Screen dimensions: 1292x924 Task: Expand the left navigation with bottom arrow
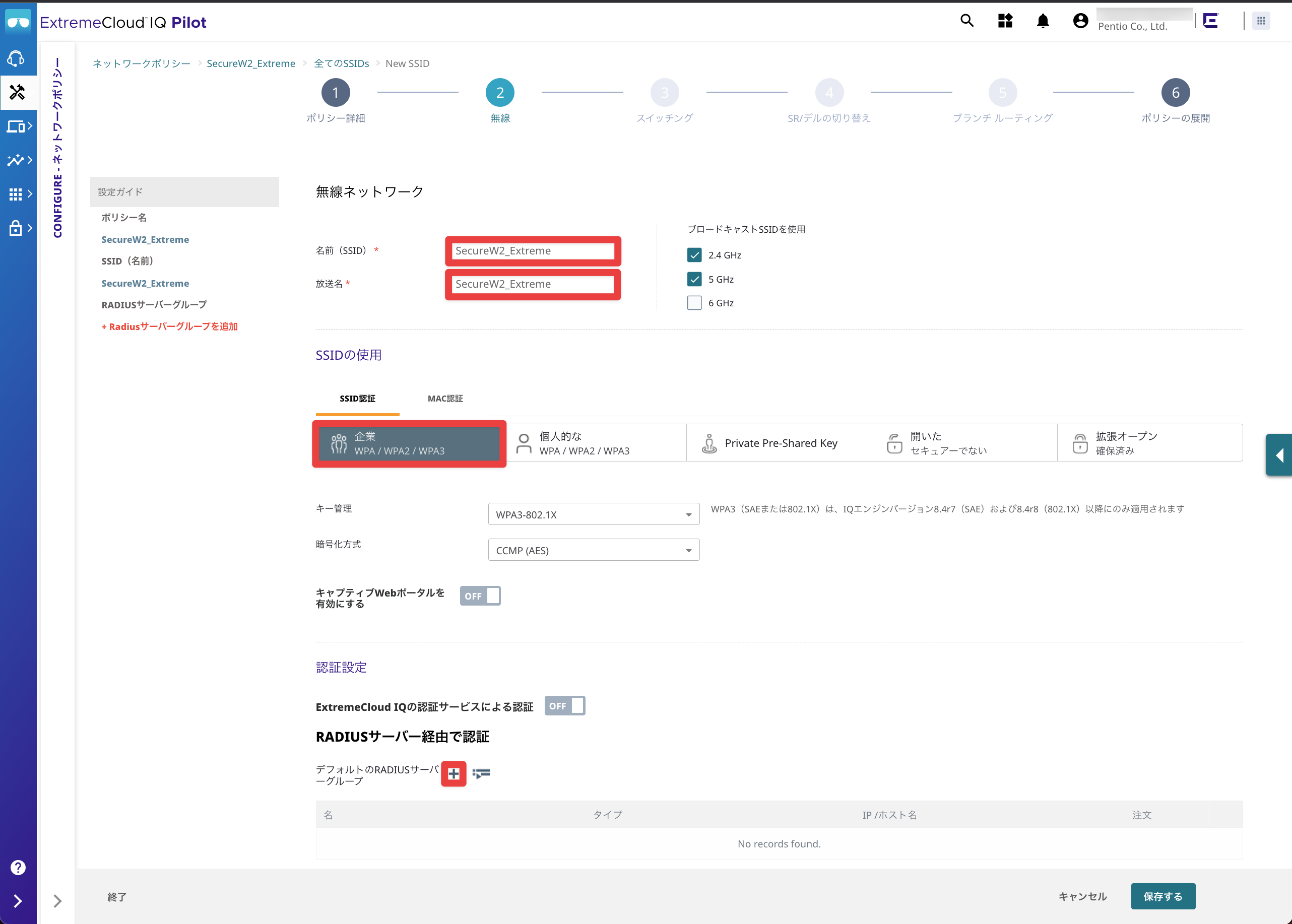18,901
